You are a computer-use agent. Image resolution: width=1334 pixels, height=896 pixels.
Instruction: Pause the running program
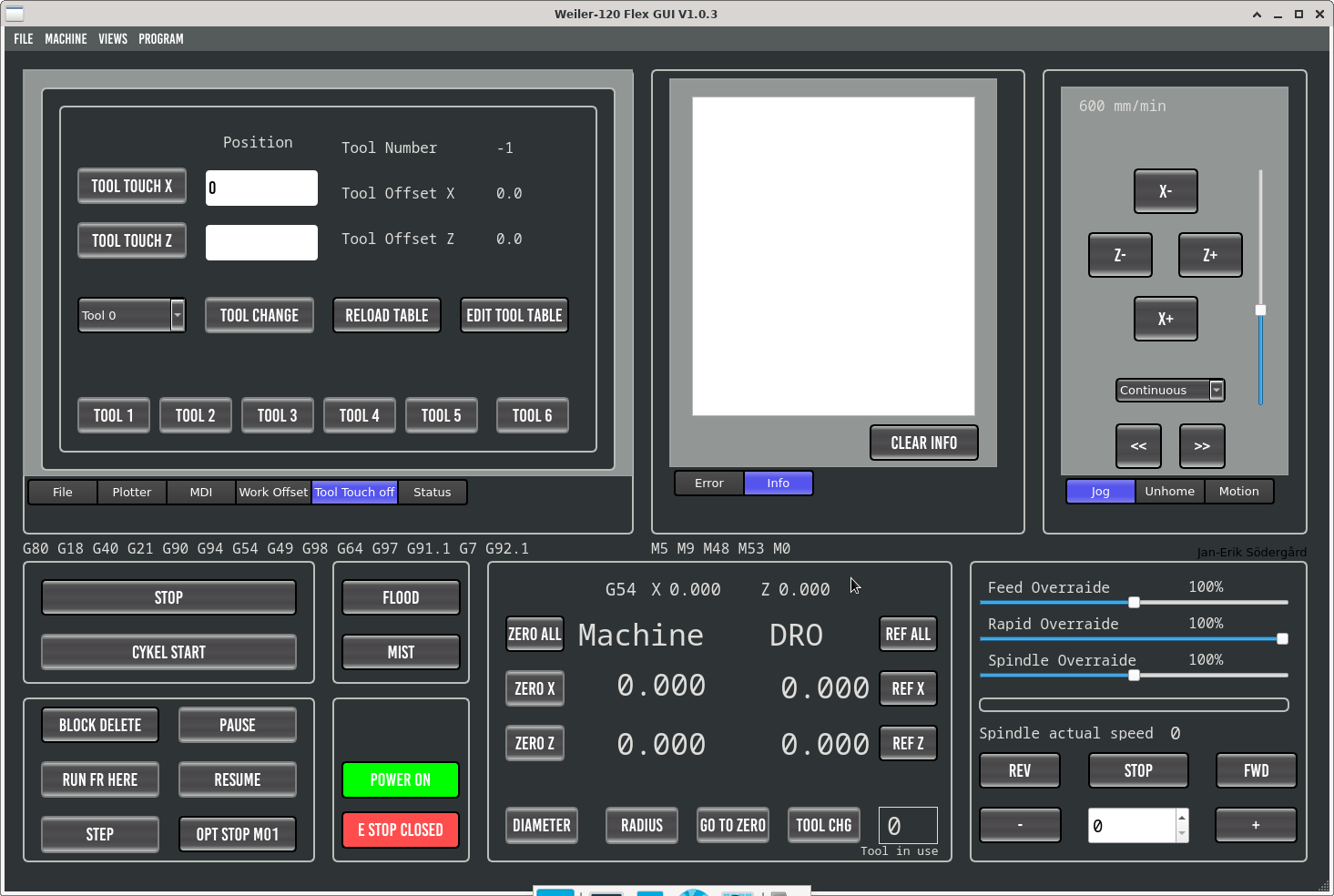(238, 725)
